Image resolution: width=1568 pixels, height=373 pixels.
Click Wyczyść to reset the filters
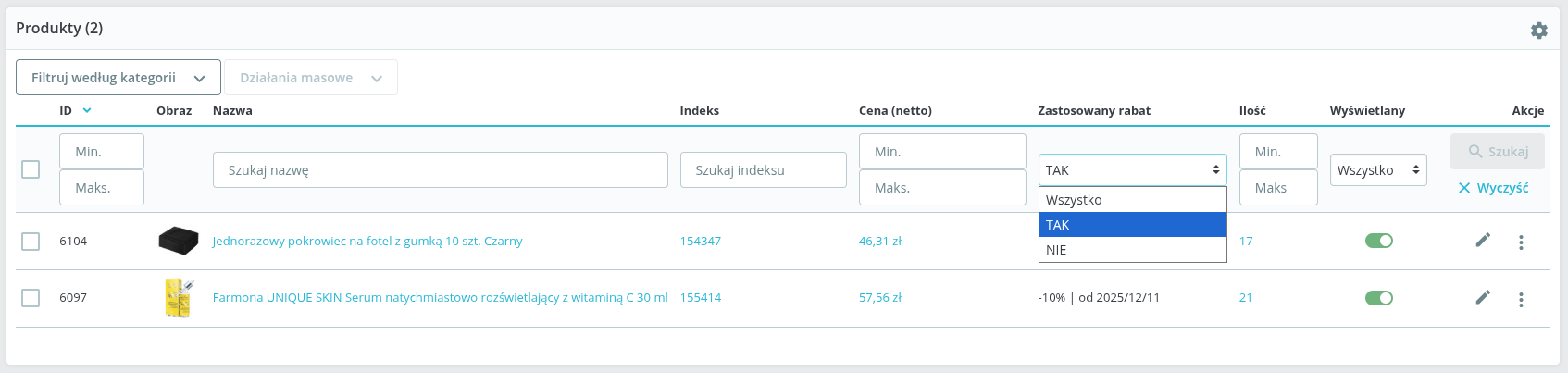1493,188
